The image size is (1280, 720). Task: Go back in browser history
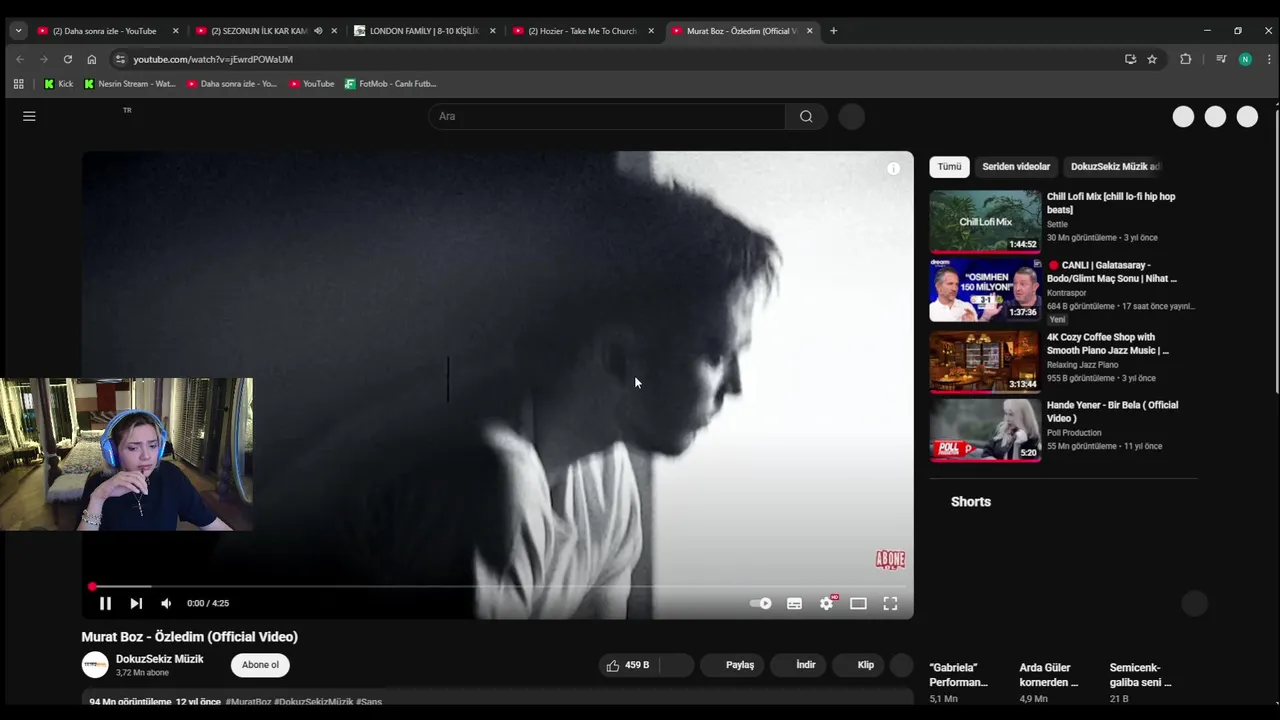pos(20,59)
